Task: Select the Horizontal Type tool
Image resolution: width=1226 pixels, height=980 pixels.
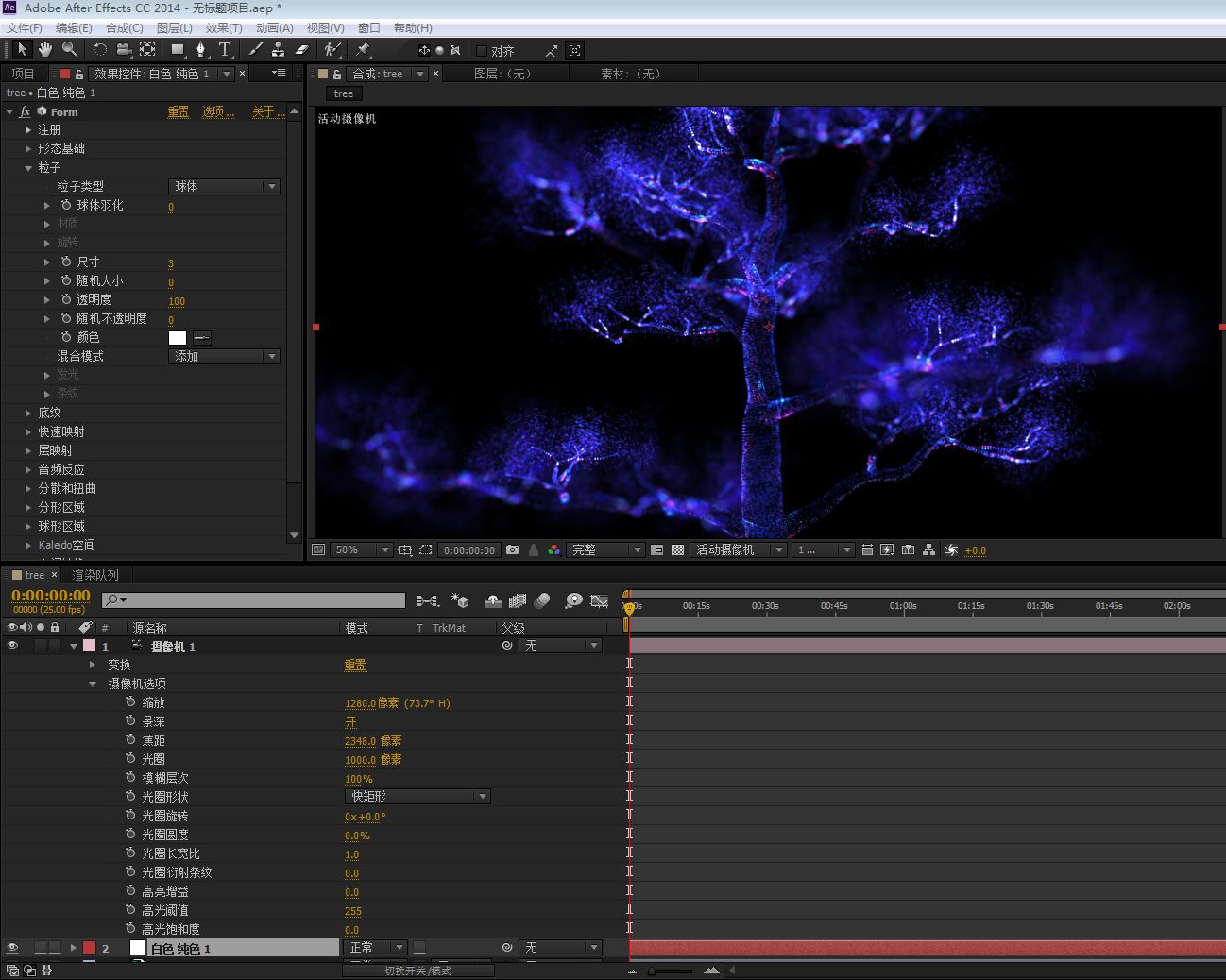Action: [225, 50]
